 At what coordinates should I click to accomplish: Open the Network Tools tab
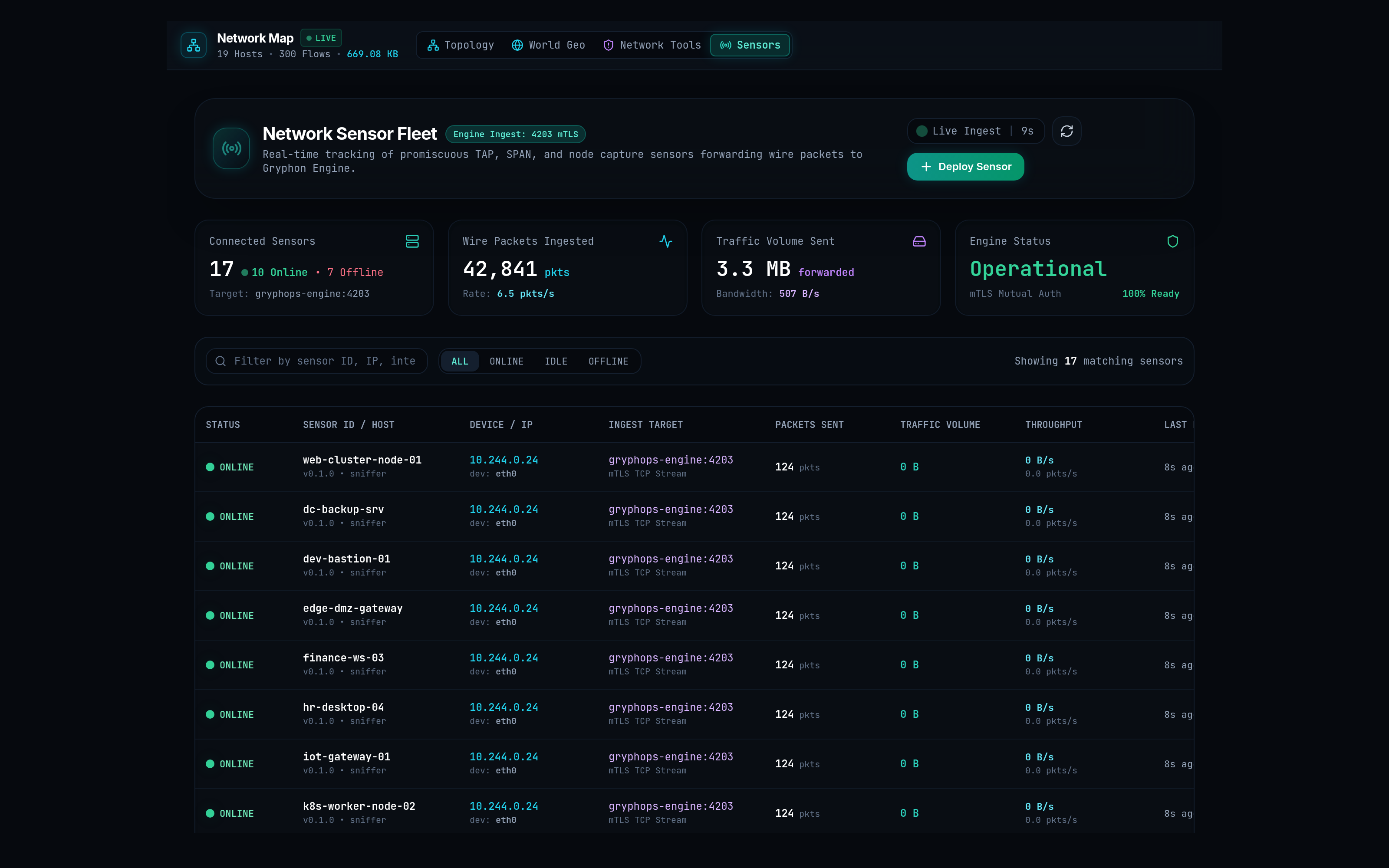(652, 45)
